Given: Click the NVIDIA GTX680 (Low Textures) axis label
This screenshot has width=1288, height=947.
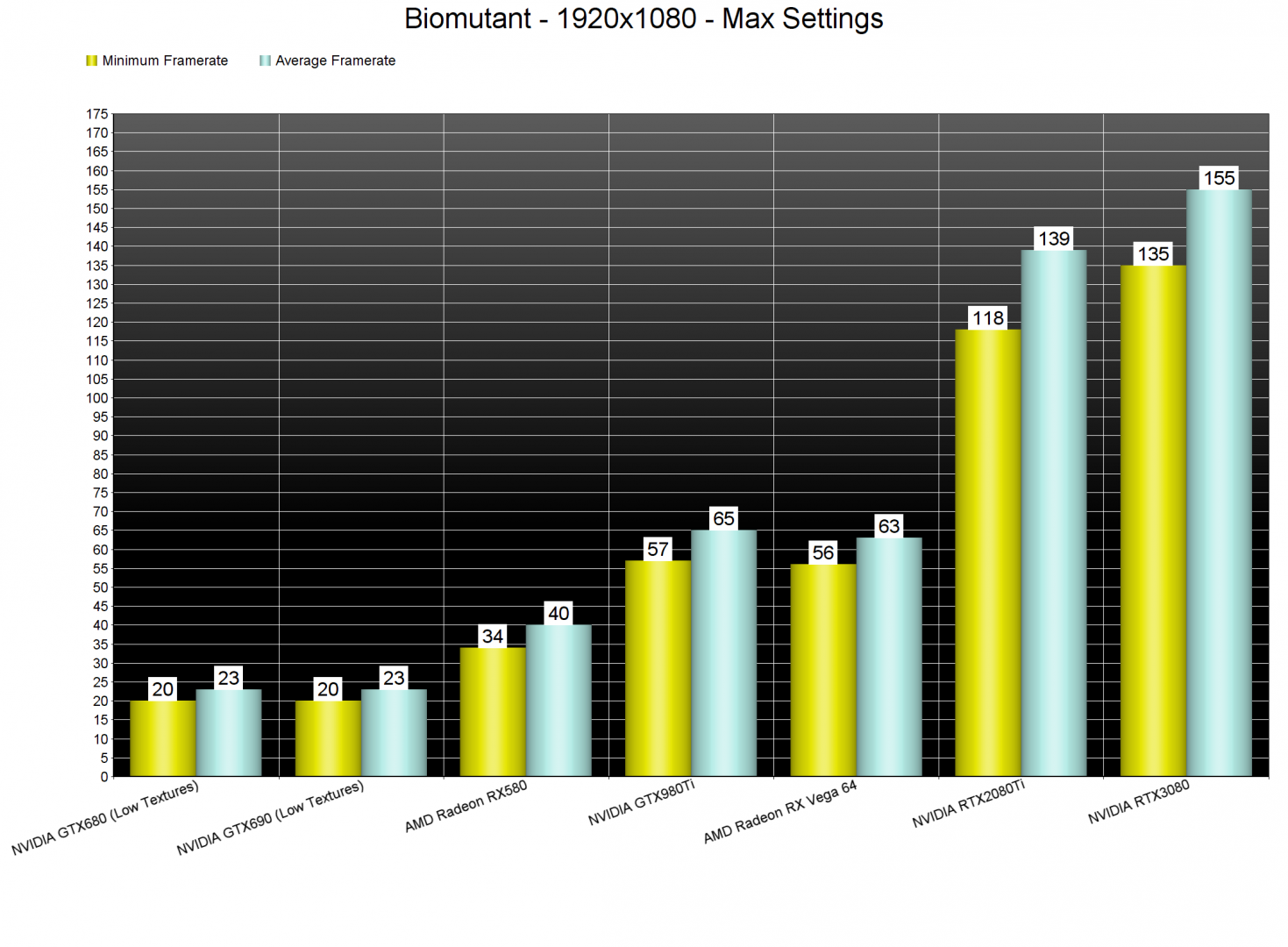Looking at the screenshot, I should point(105,818).
